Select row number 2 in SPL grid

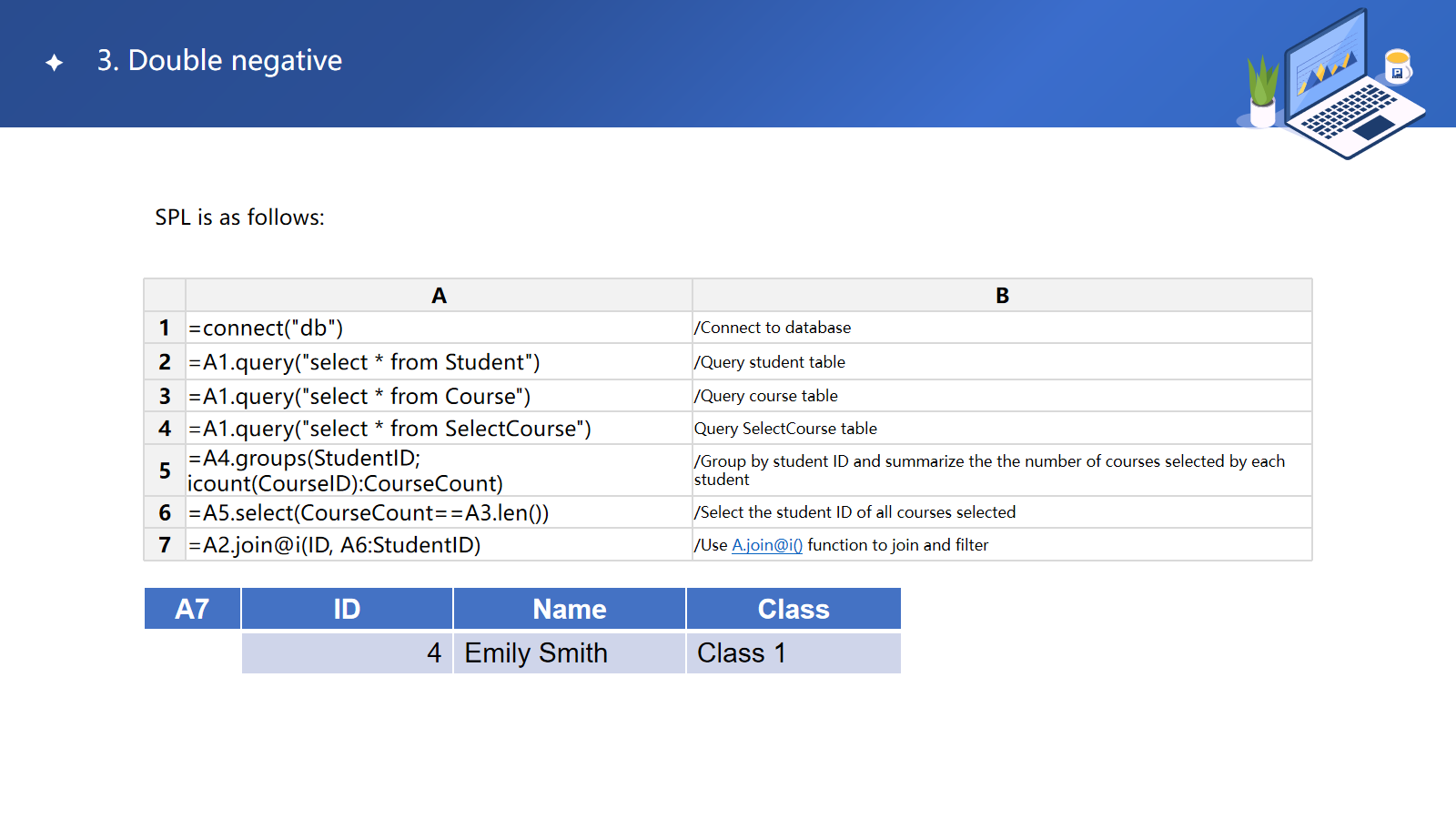point(165,362)
